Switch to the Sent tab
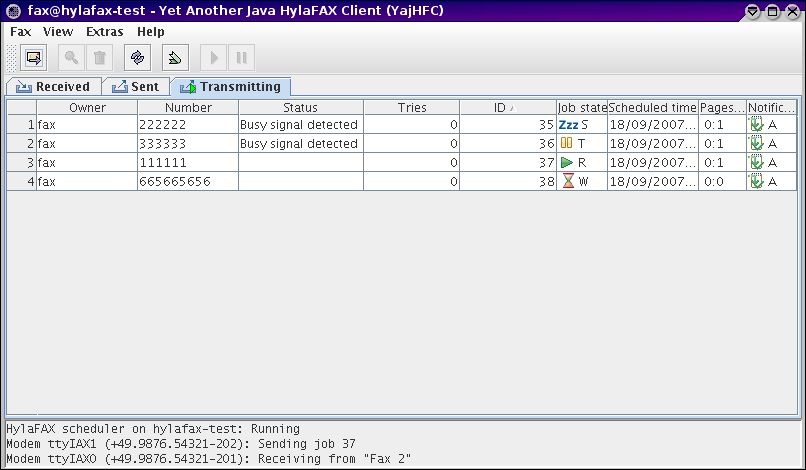This screenshot has height=470, width=806. (x=136, y=87)
